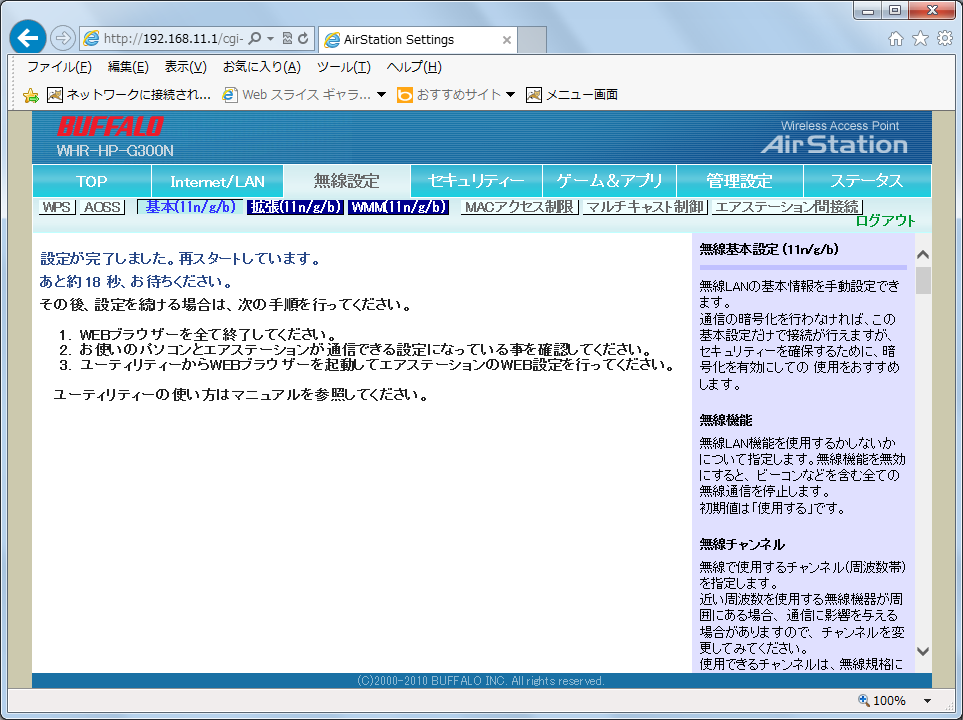Image resolution: width=963 pixels, height=720 pixels.
Task: Click the Favorites star icon
Action: click(x=920, y=39)
